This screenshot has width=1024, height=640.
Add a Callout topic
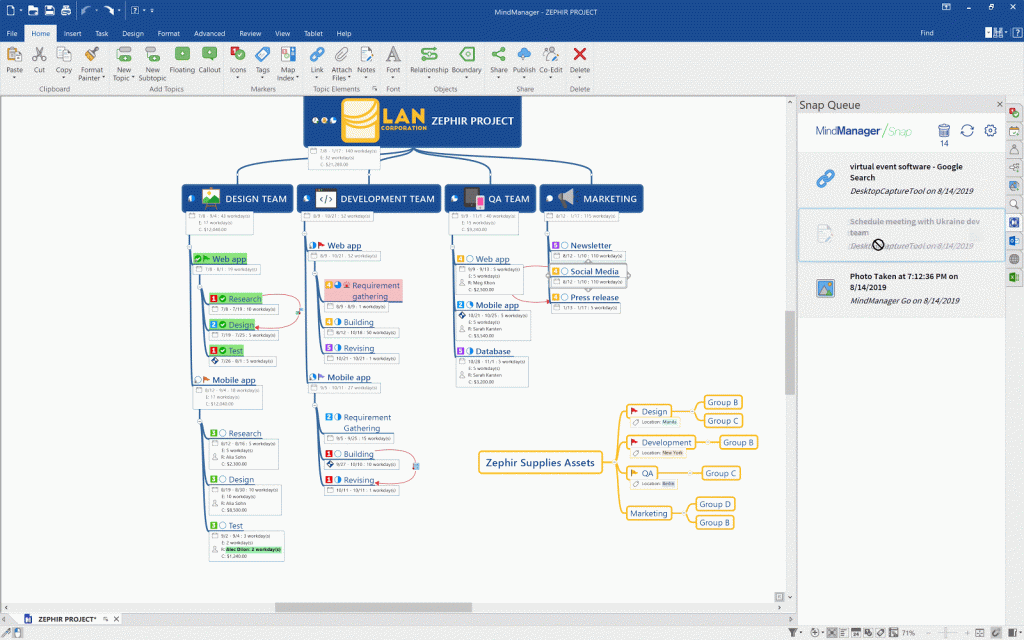[x=209, y=54]
